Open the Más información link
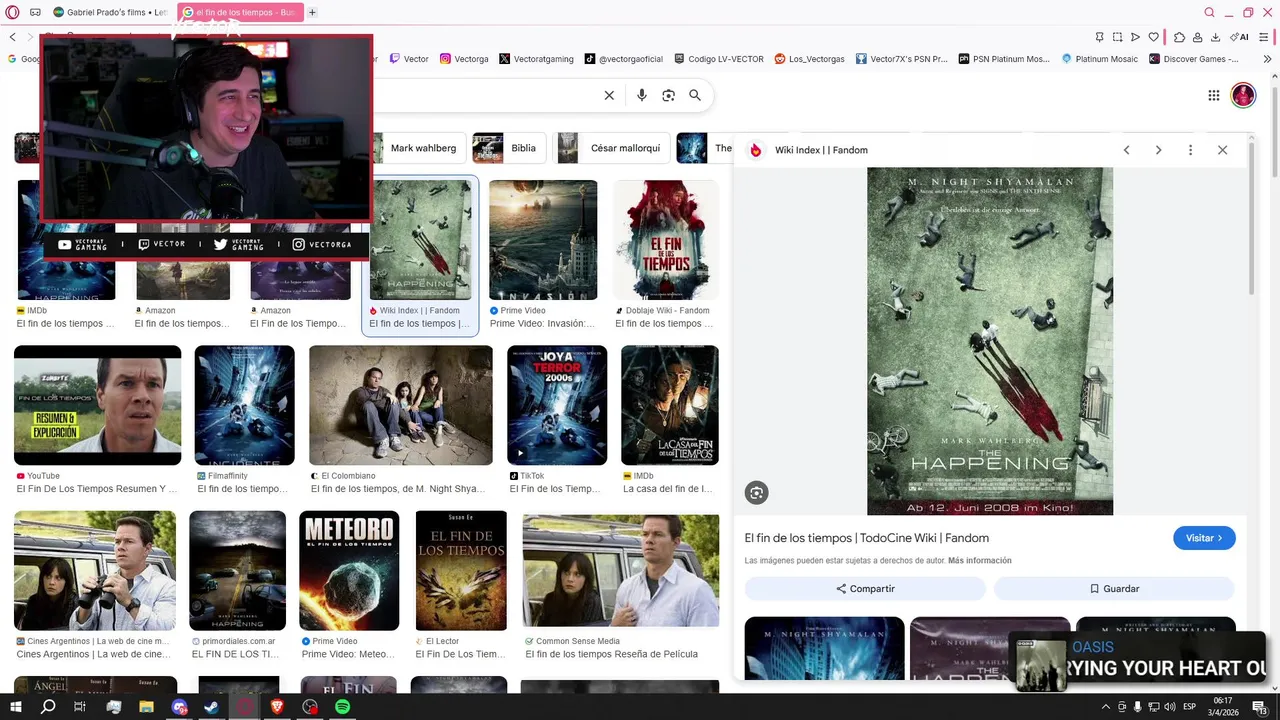The image size is (1280, 720). coord(980,561)
